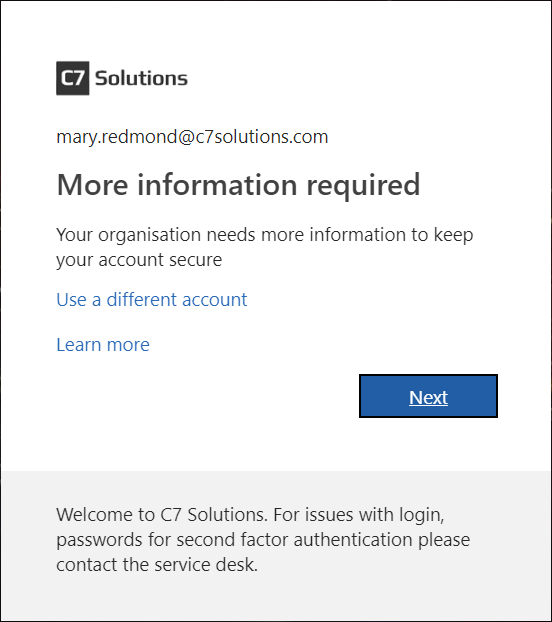Open the Use a different account link
552x622 pixels.
coord(151,299)
